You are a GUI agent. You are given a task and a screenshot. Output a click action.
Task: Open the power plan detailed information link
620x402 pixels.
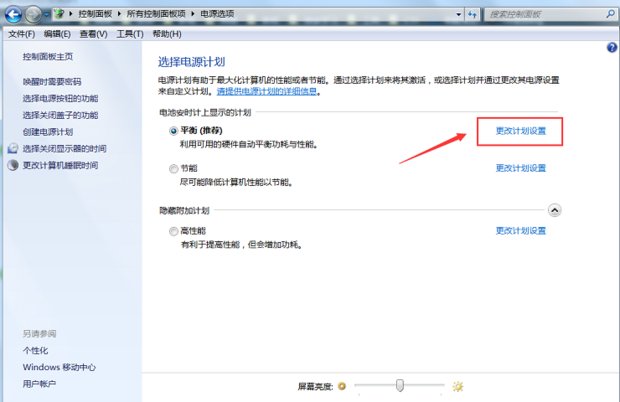(267, 91)
